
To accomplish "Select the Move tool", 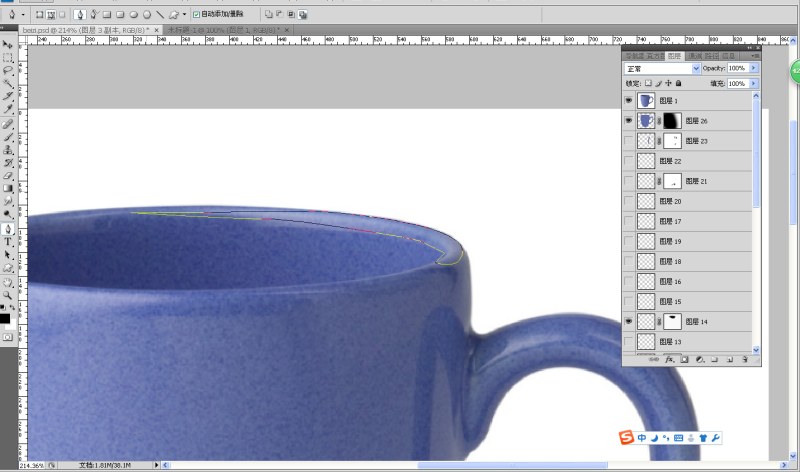I will pos(8,45).
